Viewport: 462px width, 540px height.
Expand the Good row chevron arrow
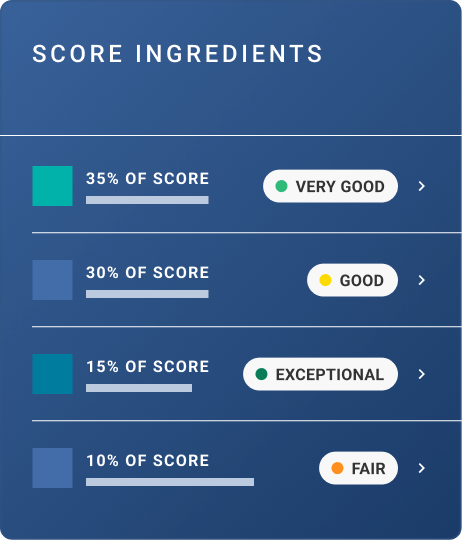click(x=422, y=280)
